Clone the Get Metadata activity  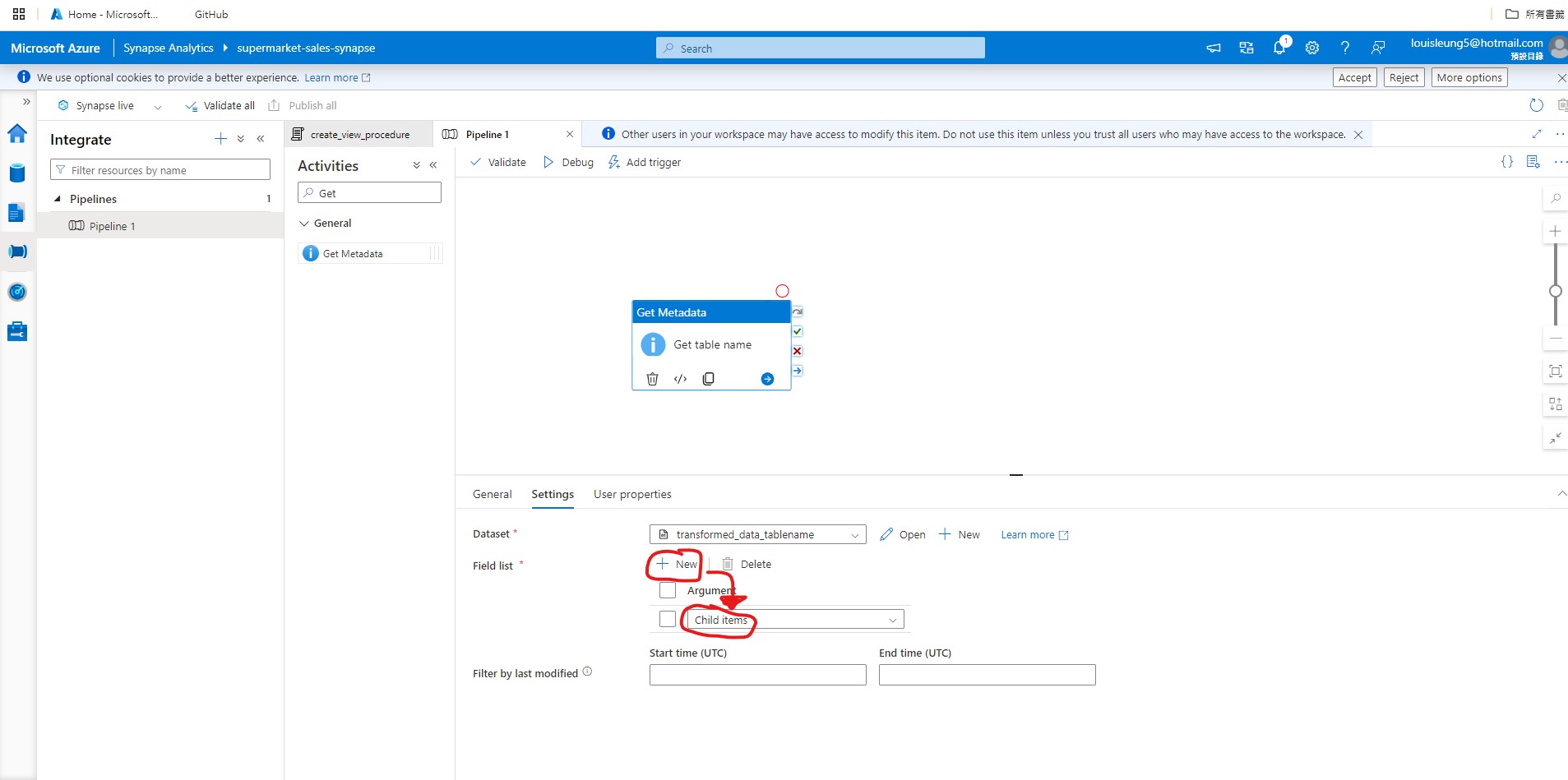pos(708,378)
